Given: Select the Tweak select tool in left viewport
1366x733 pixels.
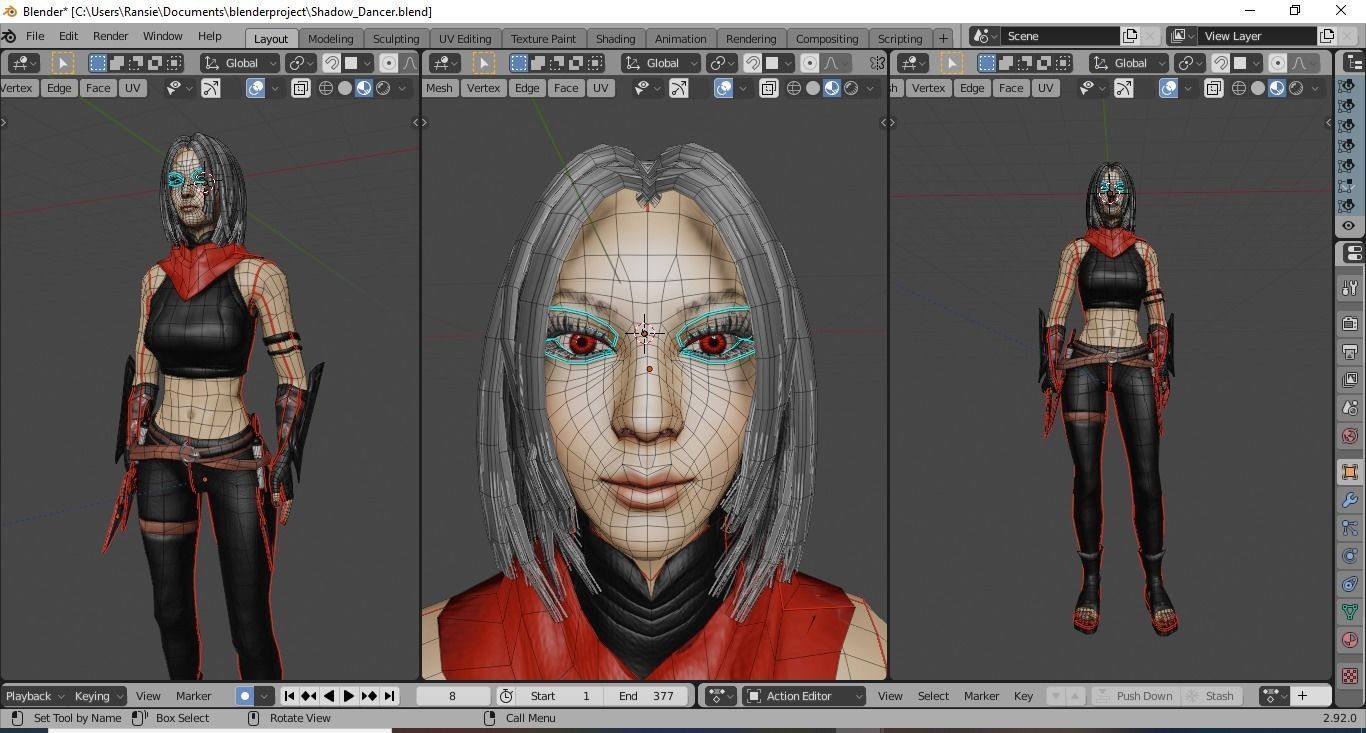Looking at the screenshot, I should tap(62, 63).
